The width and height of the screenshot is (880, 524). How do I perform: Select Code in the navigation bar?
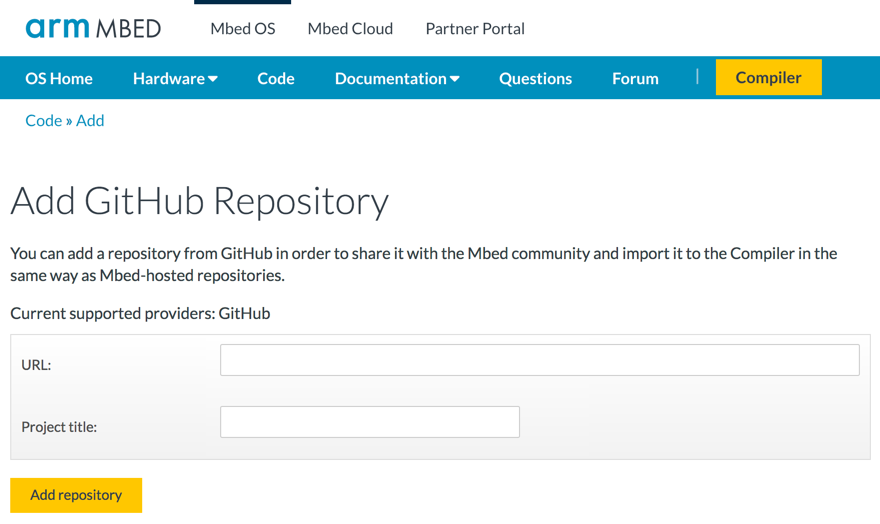click(x=276, y=78)
